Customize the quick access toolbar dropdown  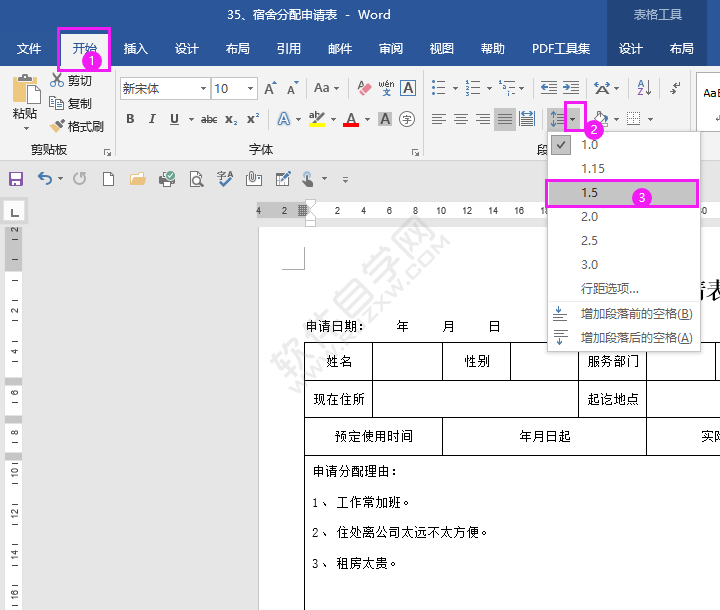pos(345,180)
